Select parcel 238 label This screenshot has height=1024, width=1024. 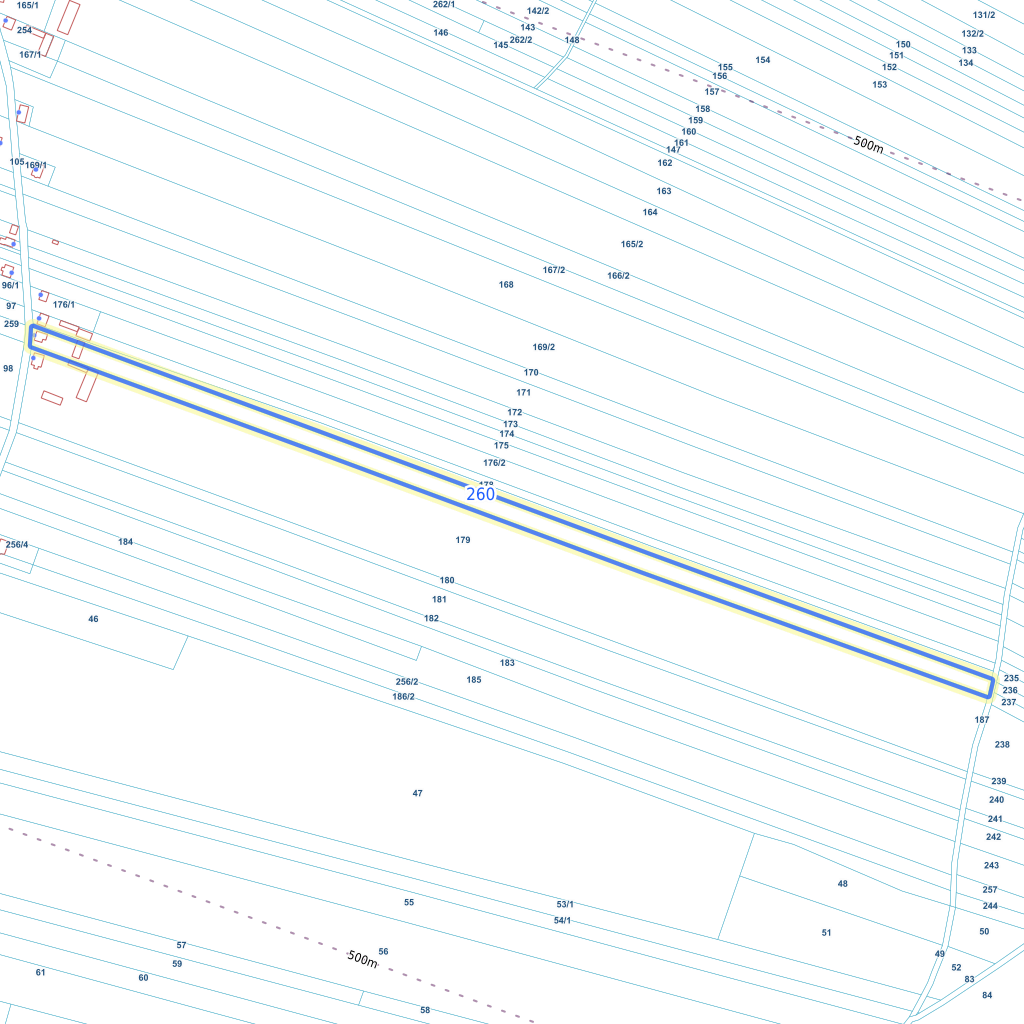1002,745
